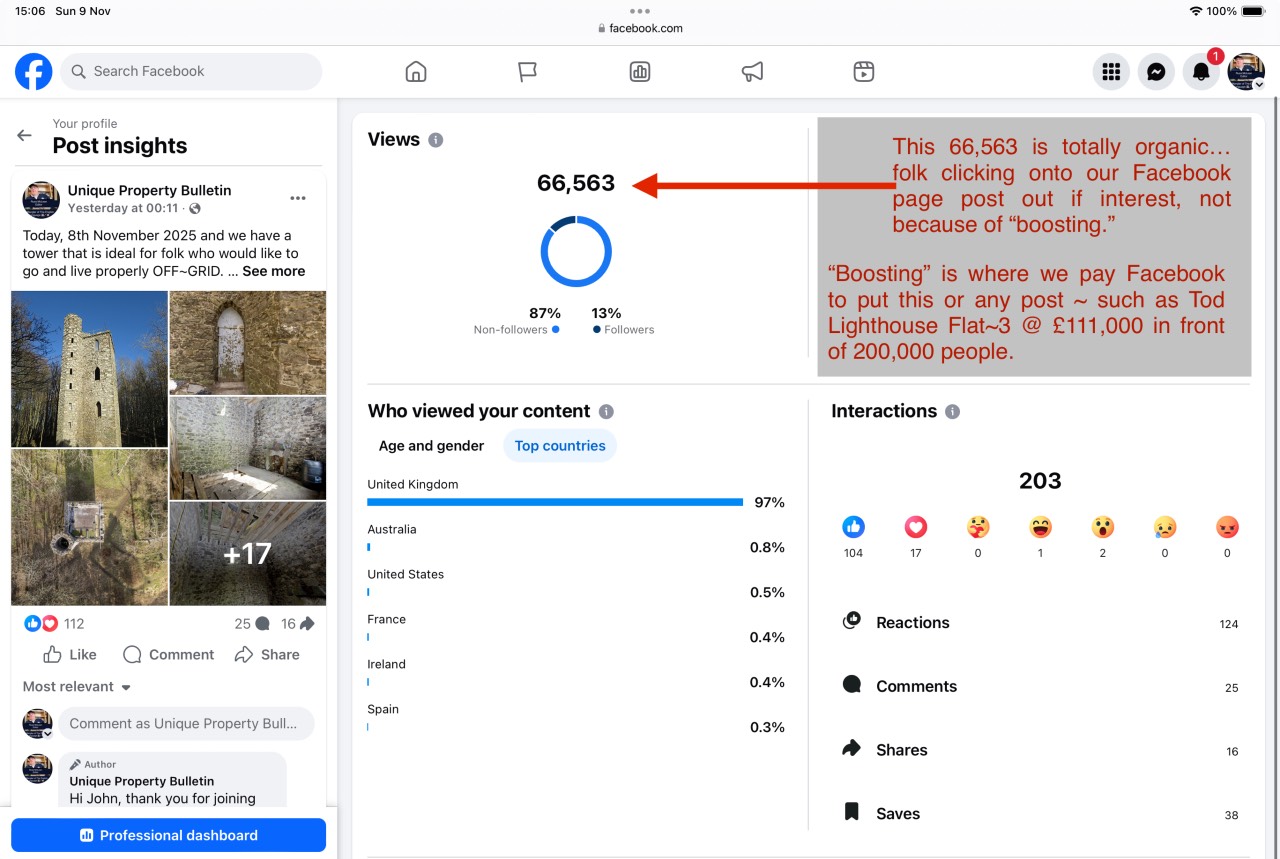Open the Reels video icon
1280x859 pixels.
[864, 72]
